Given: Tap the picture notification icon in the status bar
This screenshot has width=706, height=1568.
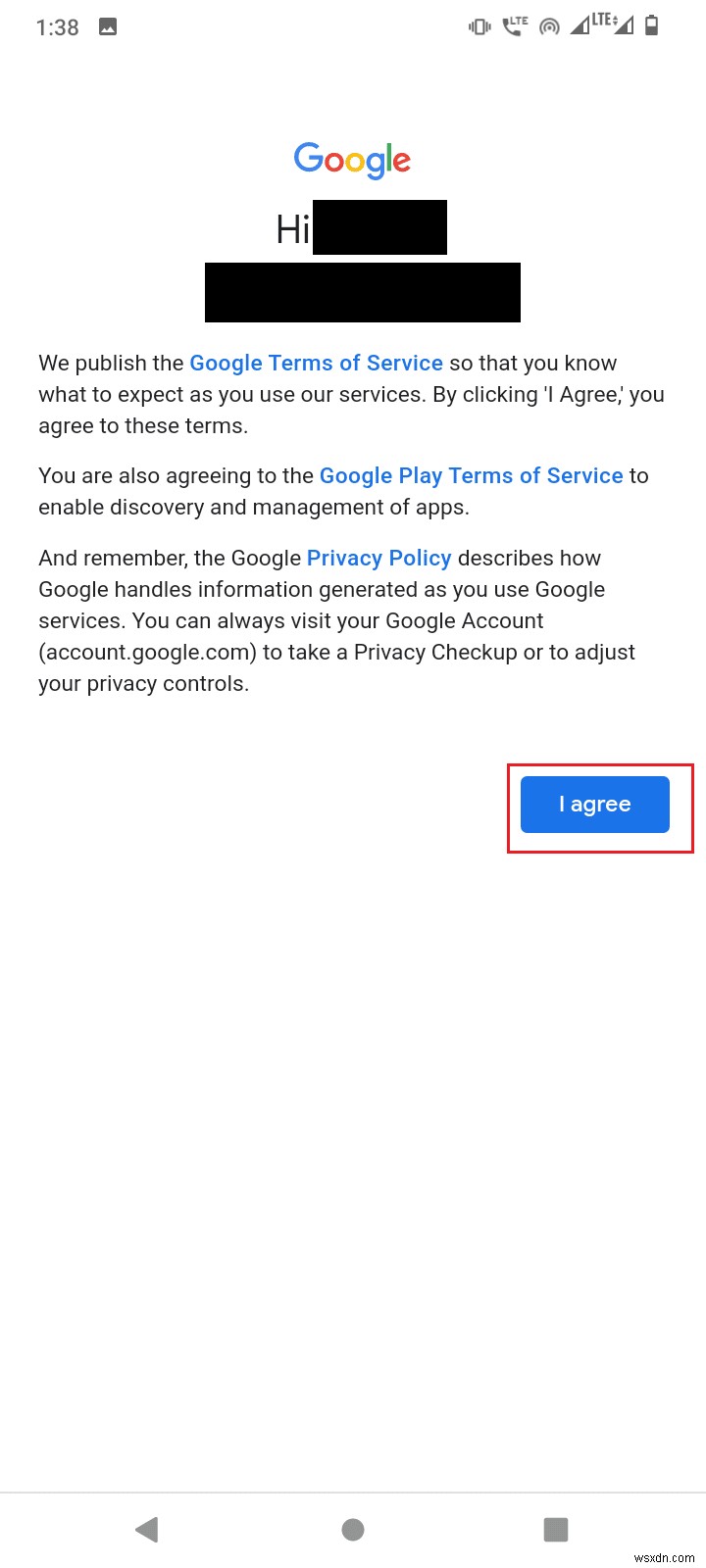Looking at the screenshot, I should point(108,27).
